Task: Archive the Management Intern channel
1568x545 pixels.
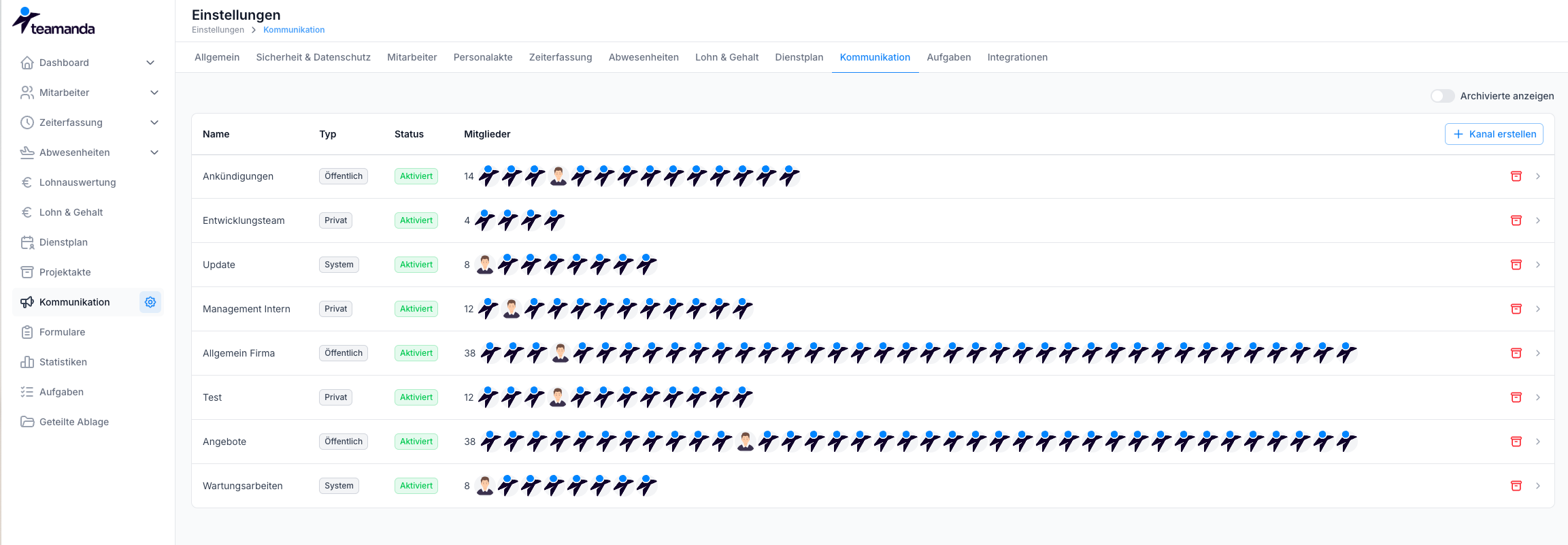Action: [x=1516, y=309]
